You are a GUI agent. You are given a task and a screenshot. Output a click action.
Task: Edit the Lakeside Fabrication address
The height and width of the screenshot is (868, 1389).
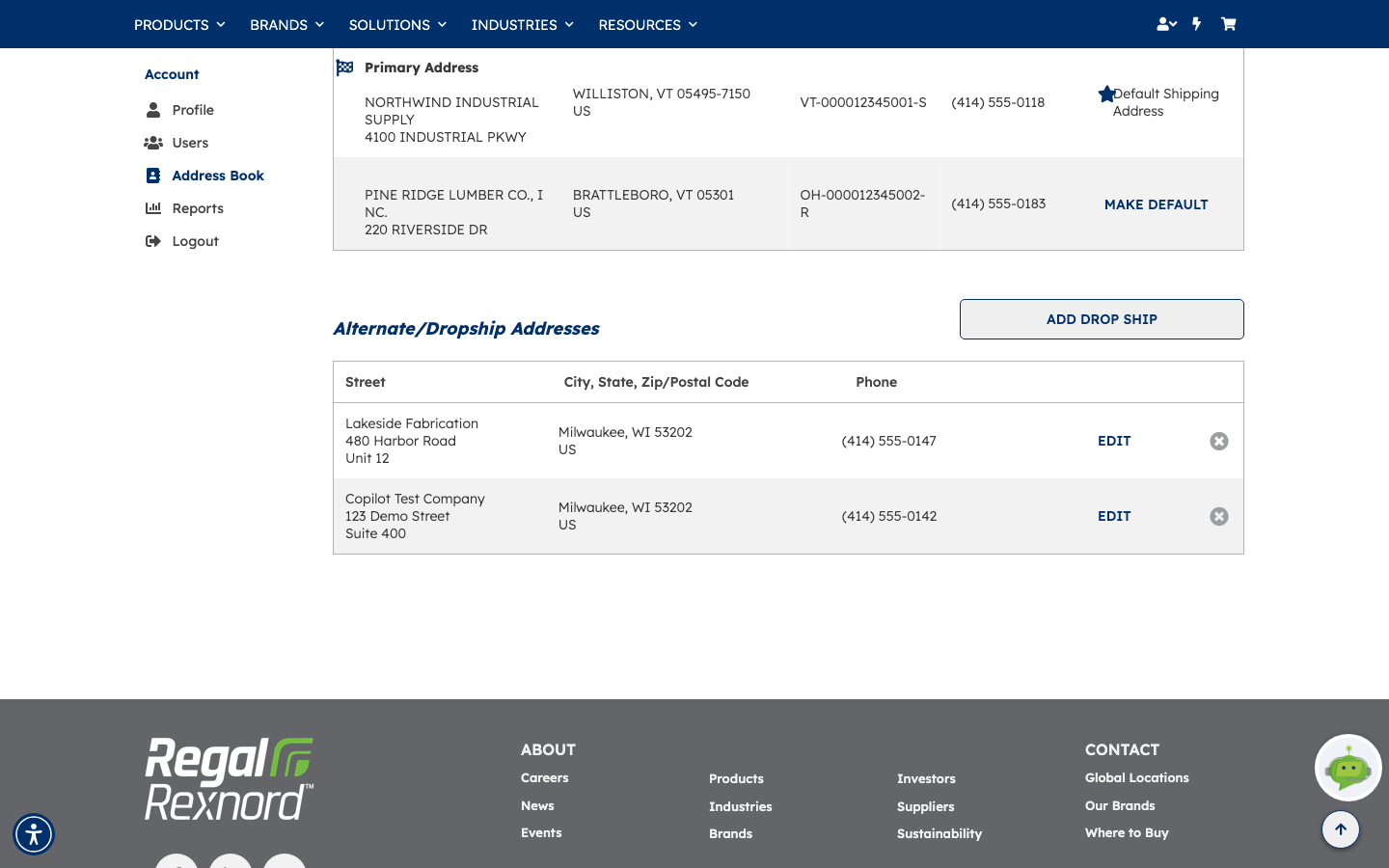click(x=1114, y=441)
